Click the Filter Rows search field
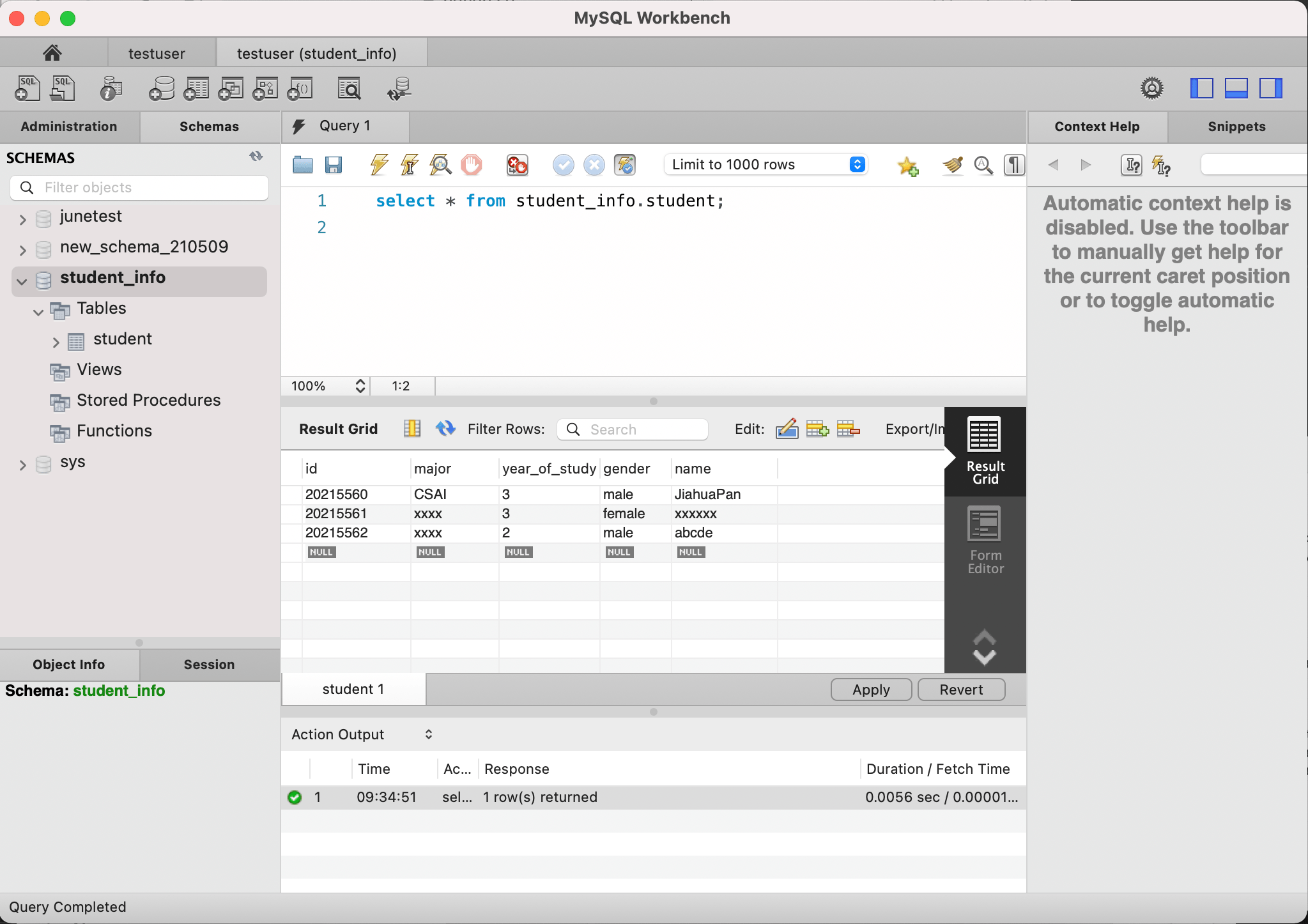 click(639, 429)
